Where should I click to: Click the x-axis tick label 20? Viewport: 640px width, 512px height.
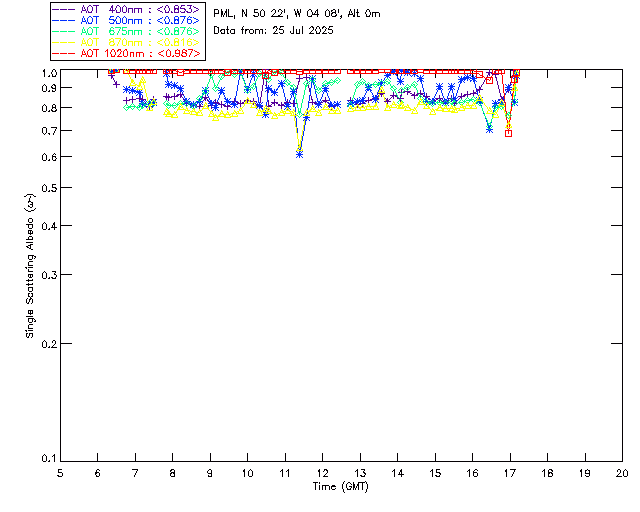(622, 473)
